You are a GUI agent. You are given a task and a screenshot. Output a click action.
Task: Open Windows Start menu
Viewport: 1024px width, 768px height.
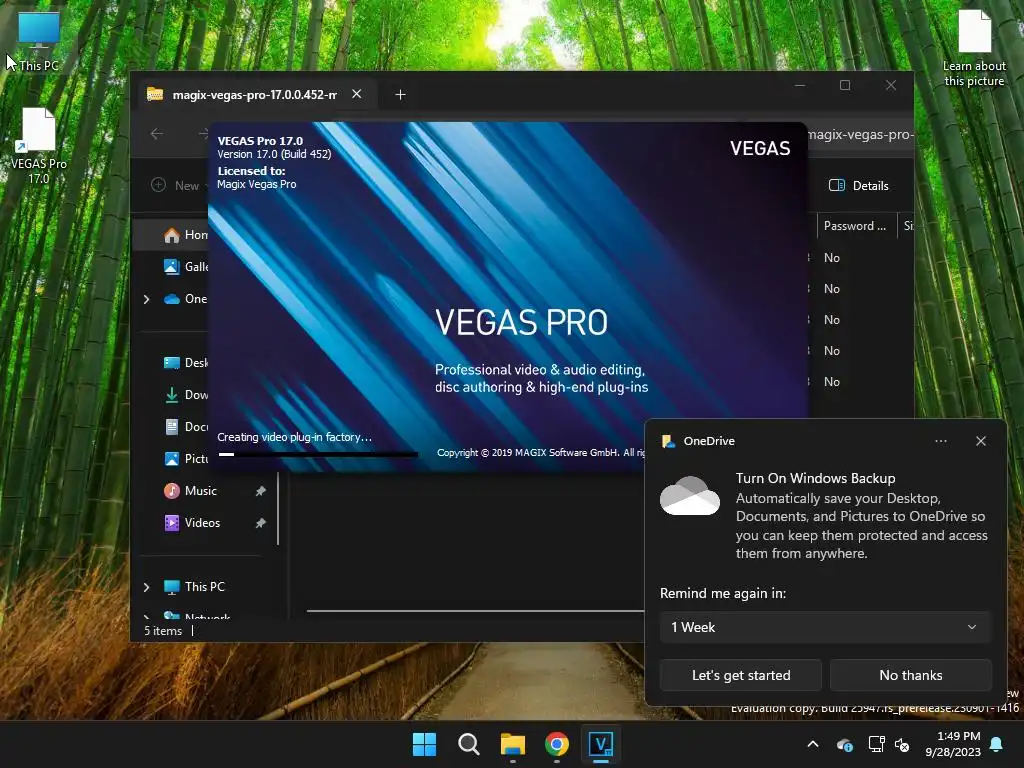(x=424, y=744)
